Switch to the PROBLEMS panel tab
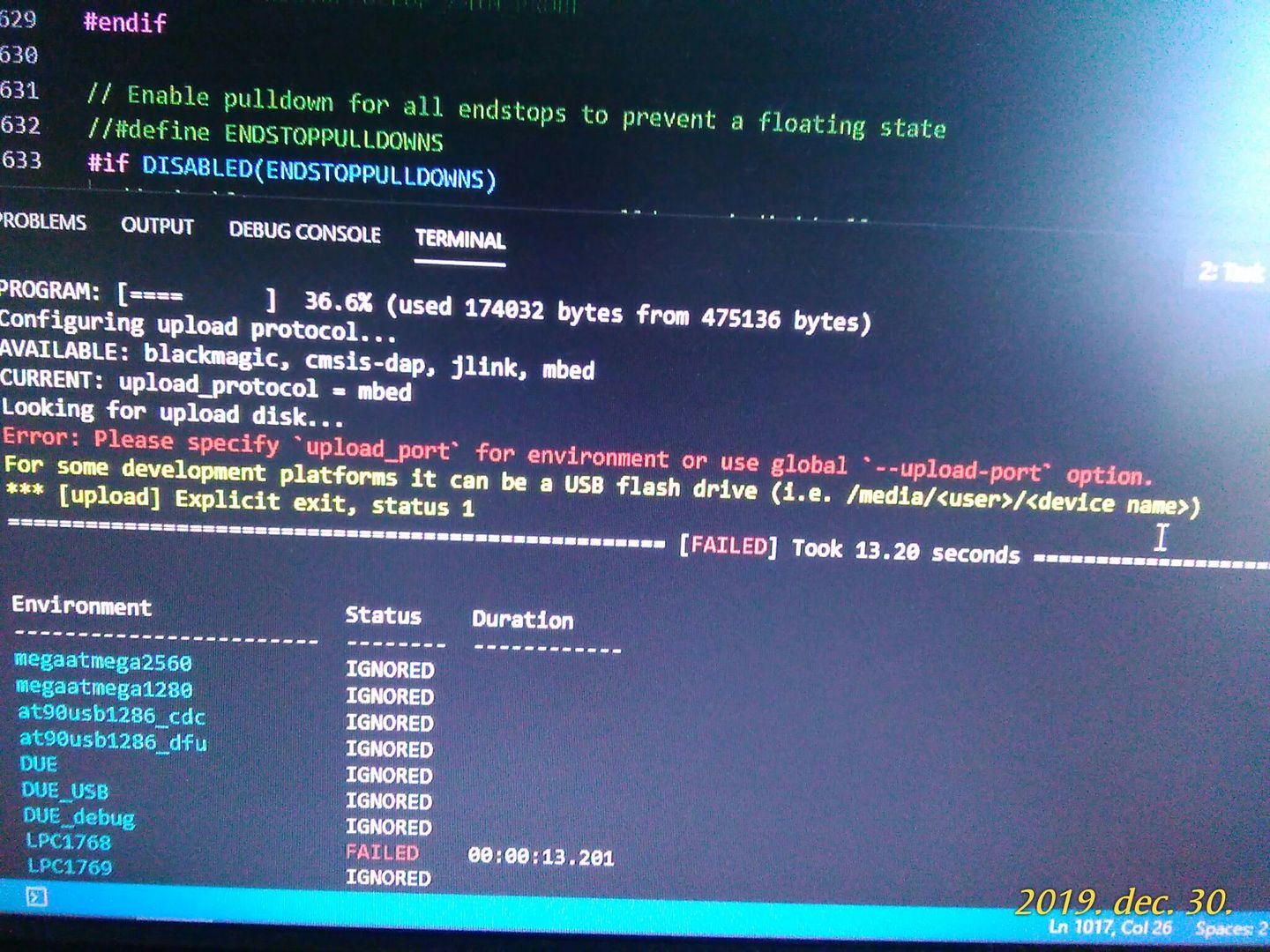This screenshot has height=952, width=1270. (42, 222)
